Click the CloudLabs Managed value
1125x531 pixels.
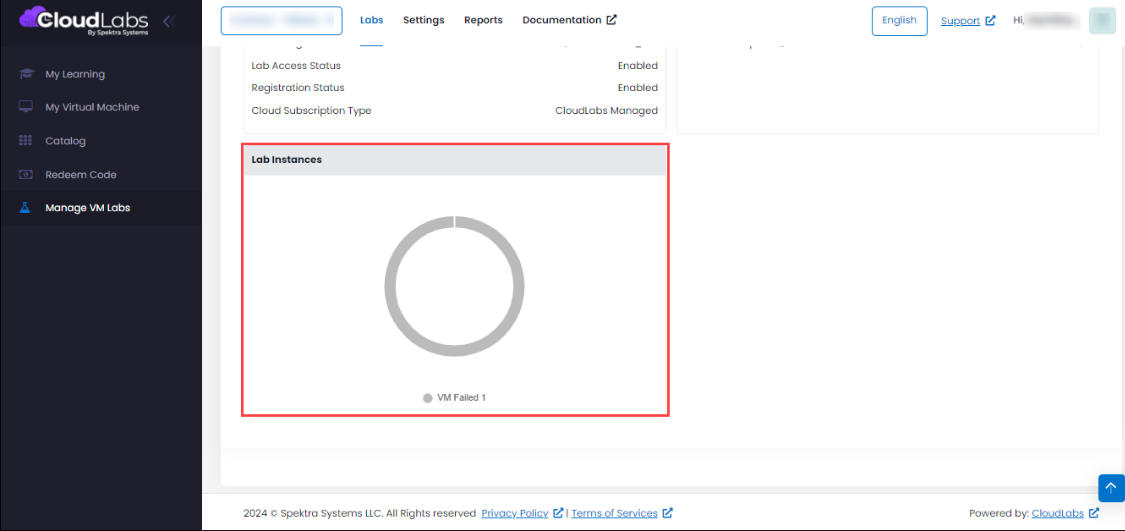[606, 111]
